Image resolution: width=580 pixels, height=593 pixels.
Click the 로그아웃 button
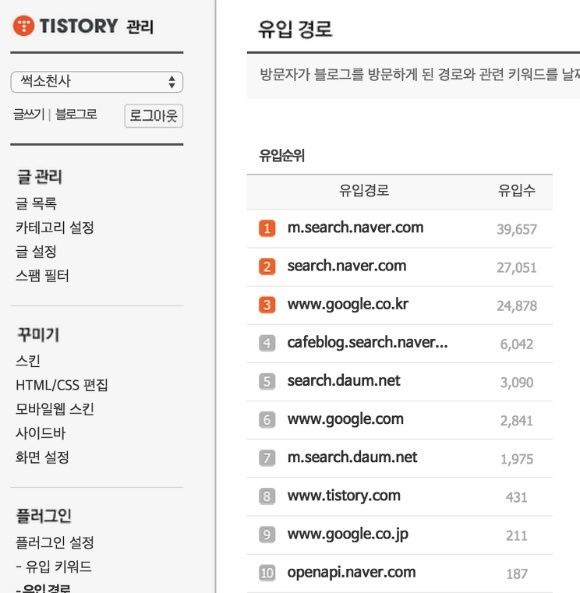coord(154,116)
